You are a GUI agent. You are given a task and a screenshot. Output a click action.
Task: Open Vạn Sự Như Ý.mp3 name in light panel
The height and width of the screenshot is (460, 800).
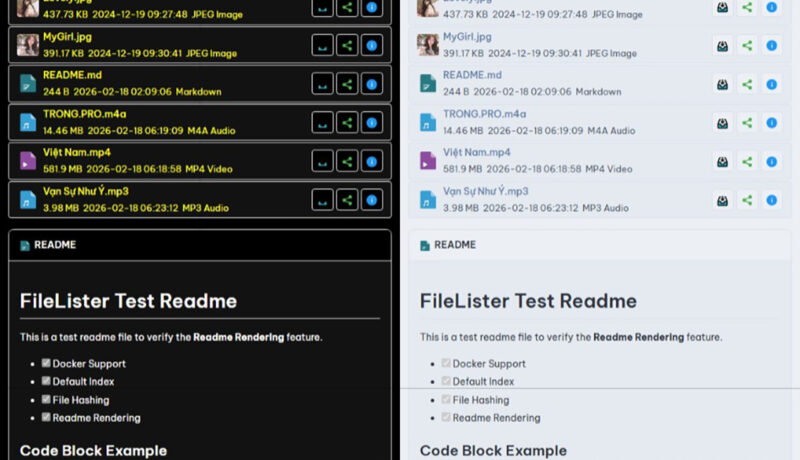pyautogui.click(x=486, y=191)
